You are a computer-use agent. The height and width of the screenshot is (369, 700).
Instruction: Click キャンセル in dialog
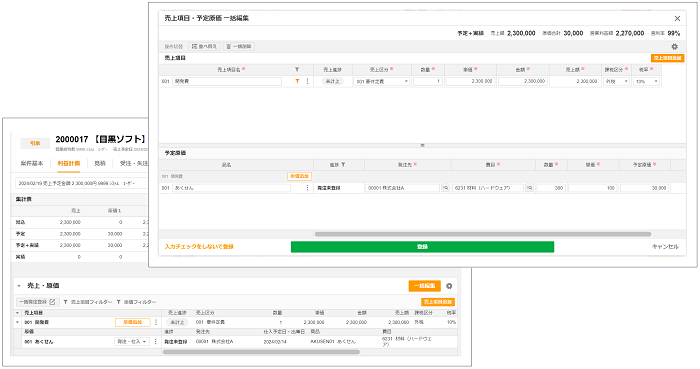pyautogui.click(x=665, y=247)
